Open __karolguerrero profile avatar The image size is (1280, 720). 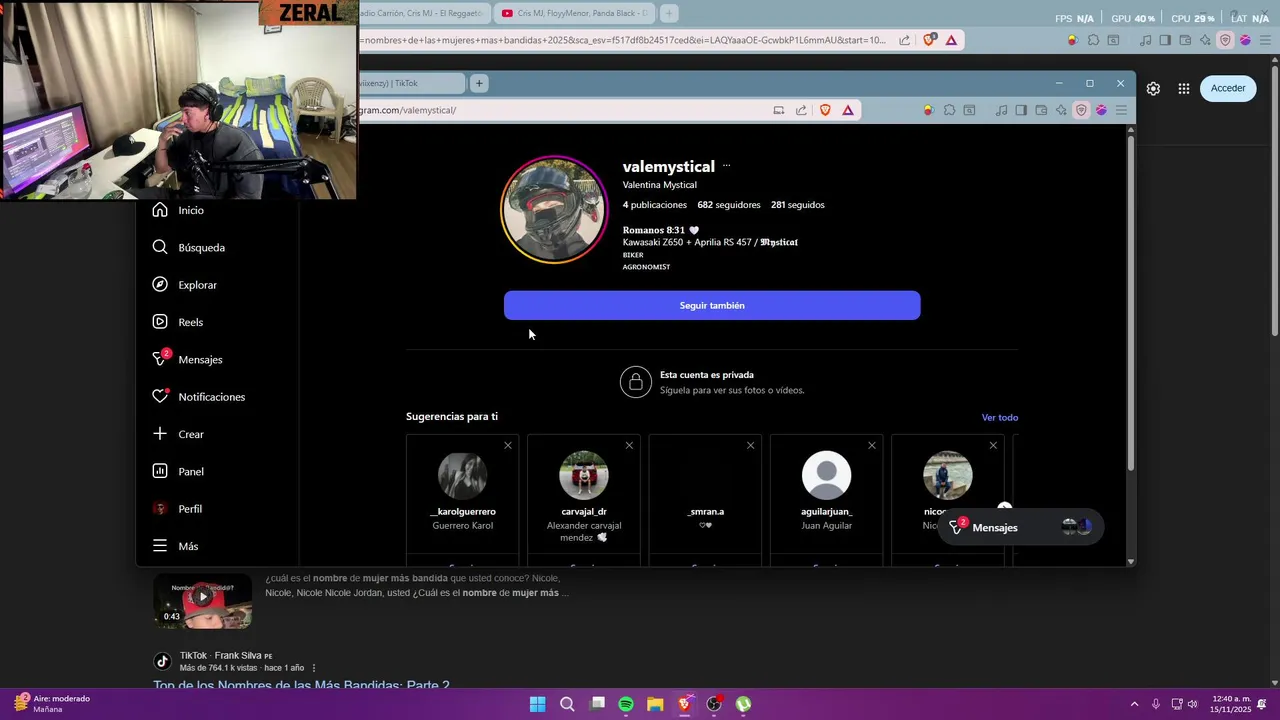click(463, 475)
